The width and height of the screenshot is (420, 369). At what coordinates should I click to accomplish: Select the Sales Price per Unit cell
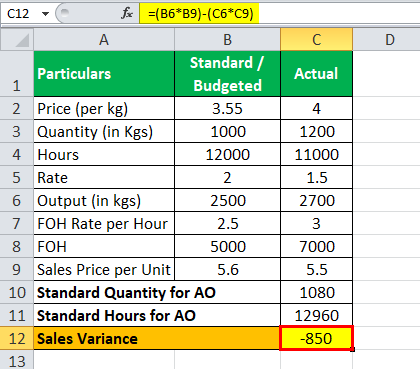coord(104,269)
